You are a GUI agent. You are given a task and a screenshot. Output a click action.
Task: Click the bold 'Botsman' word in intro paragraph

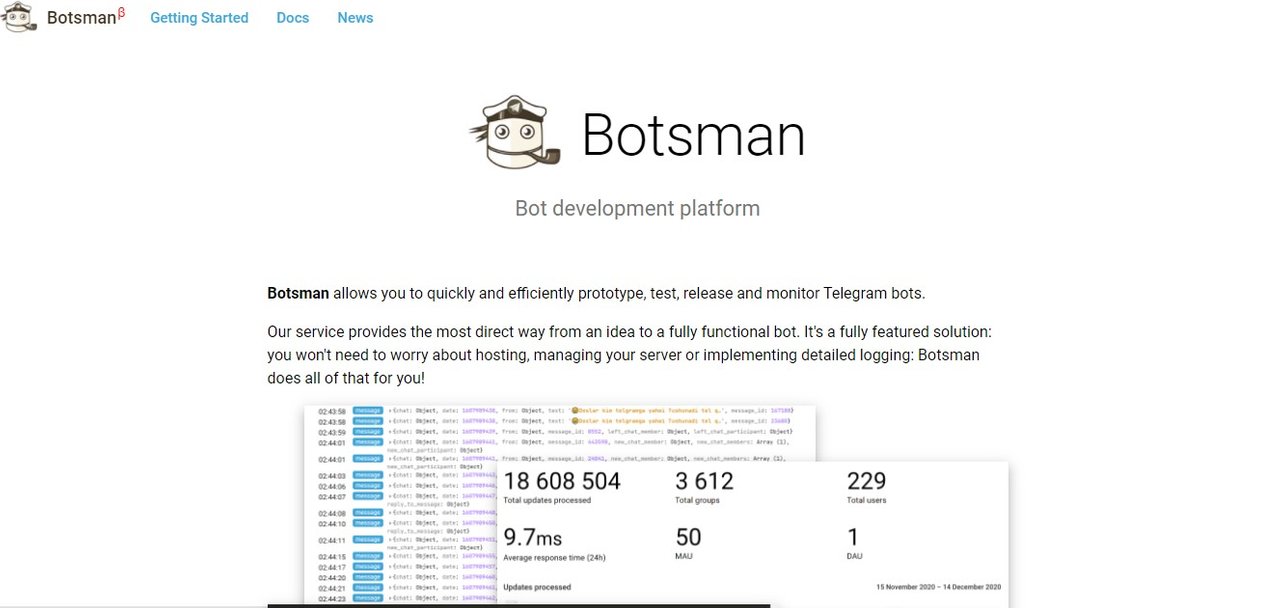(298, 293)
